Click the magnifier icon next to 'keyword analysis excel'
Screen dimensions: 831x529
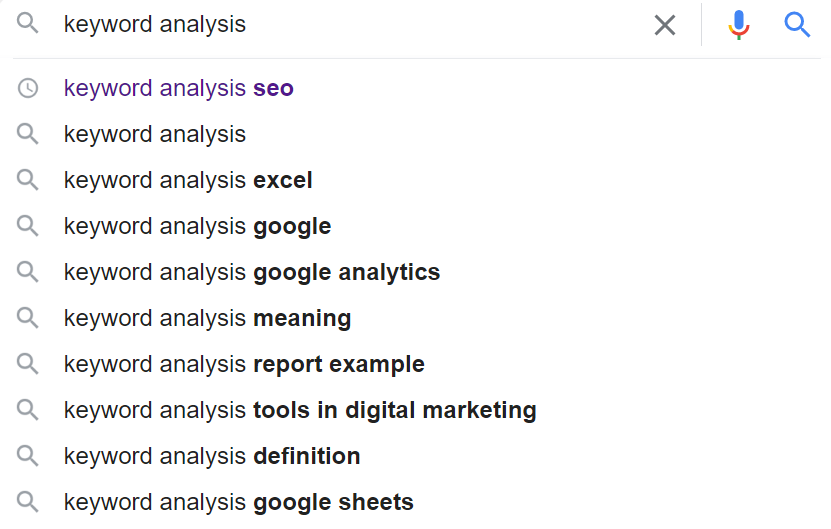28,180
